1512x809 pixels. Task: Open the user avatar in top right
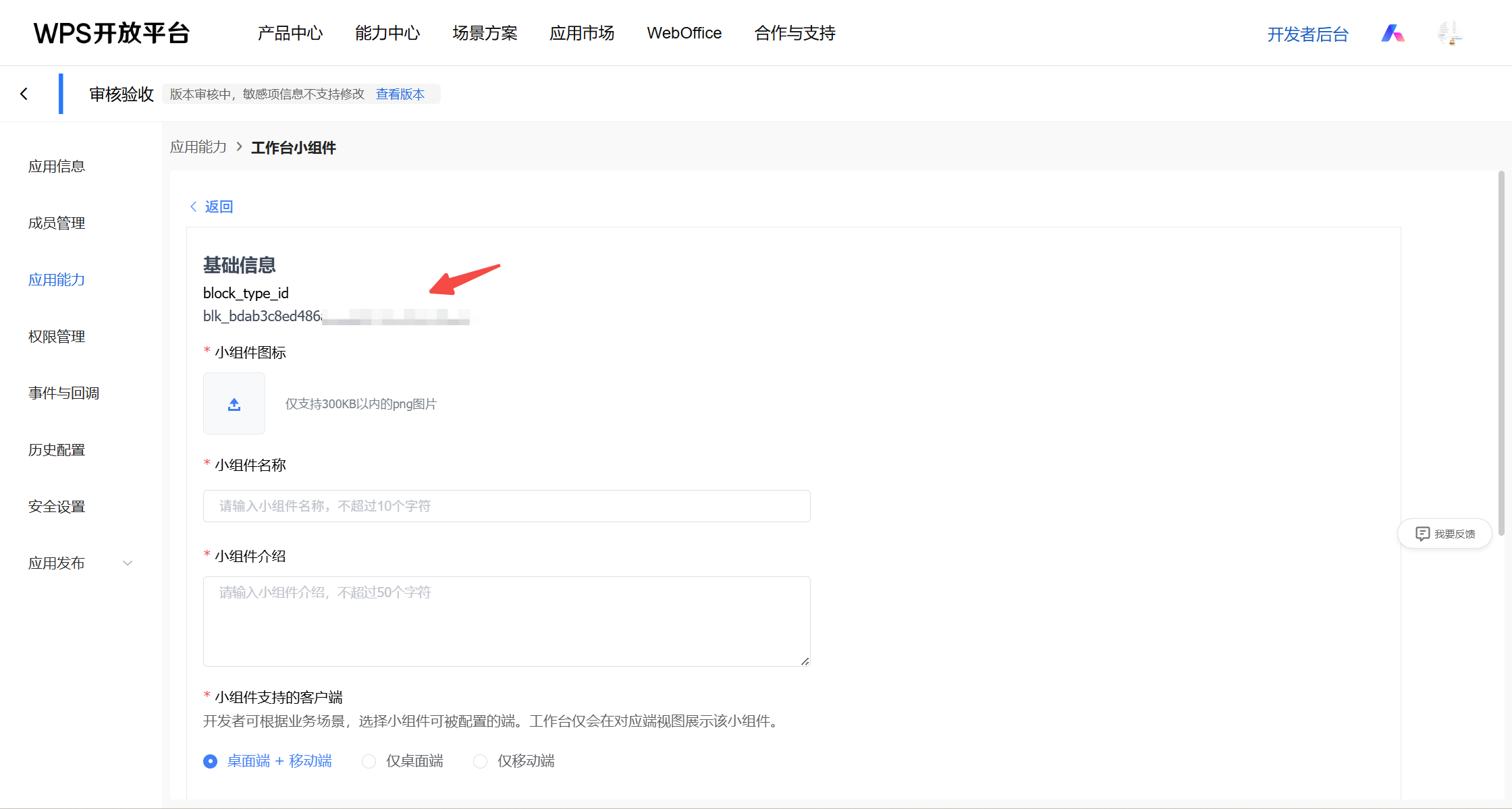pyautogui.click(x=1449, y=33)
